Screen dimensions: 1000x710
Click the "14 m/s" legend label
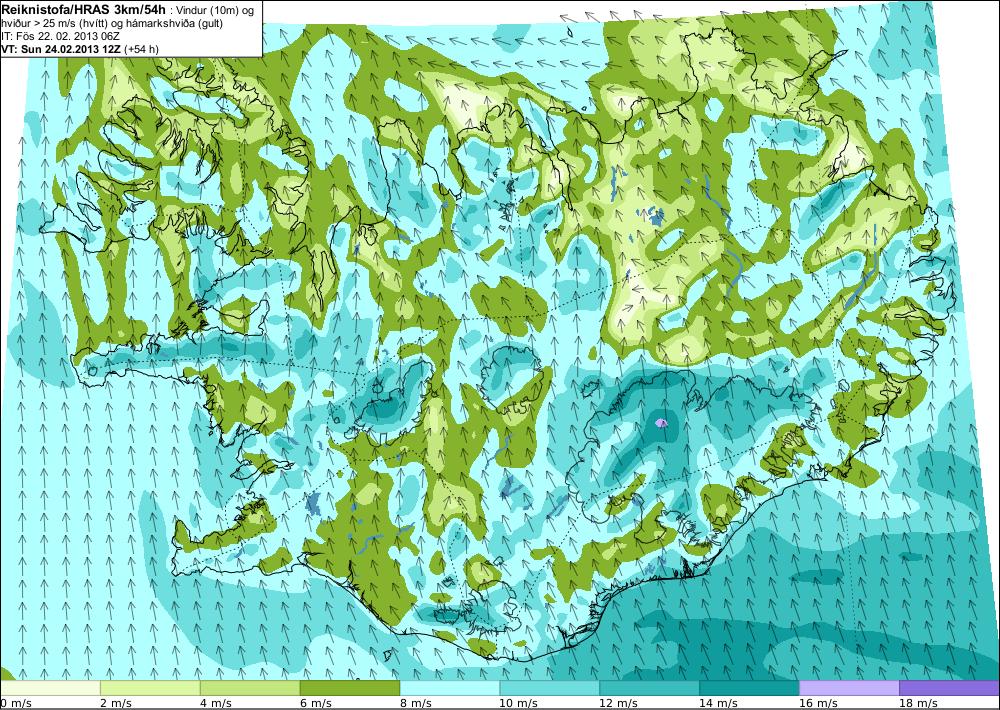pos(717,703)
